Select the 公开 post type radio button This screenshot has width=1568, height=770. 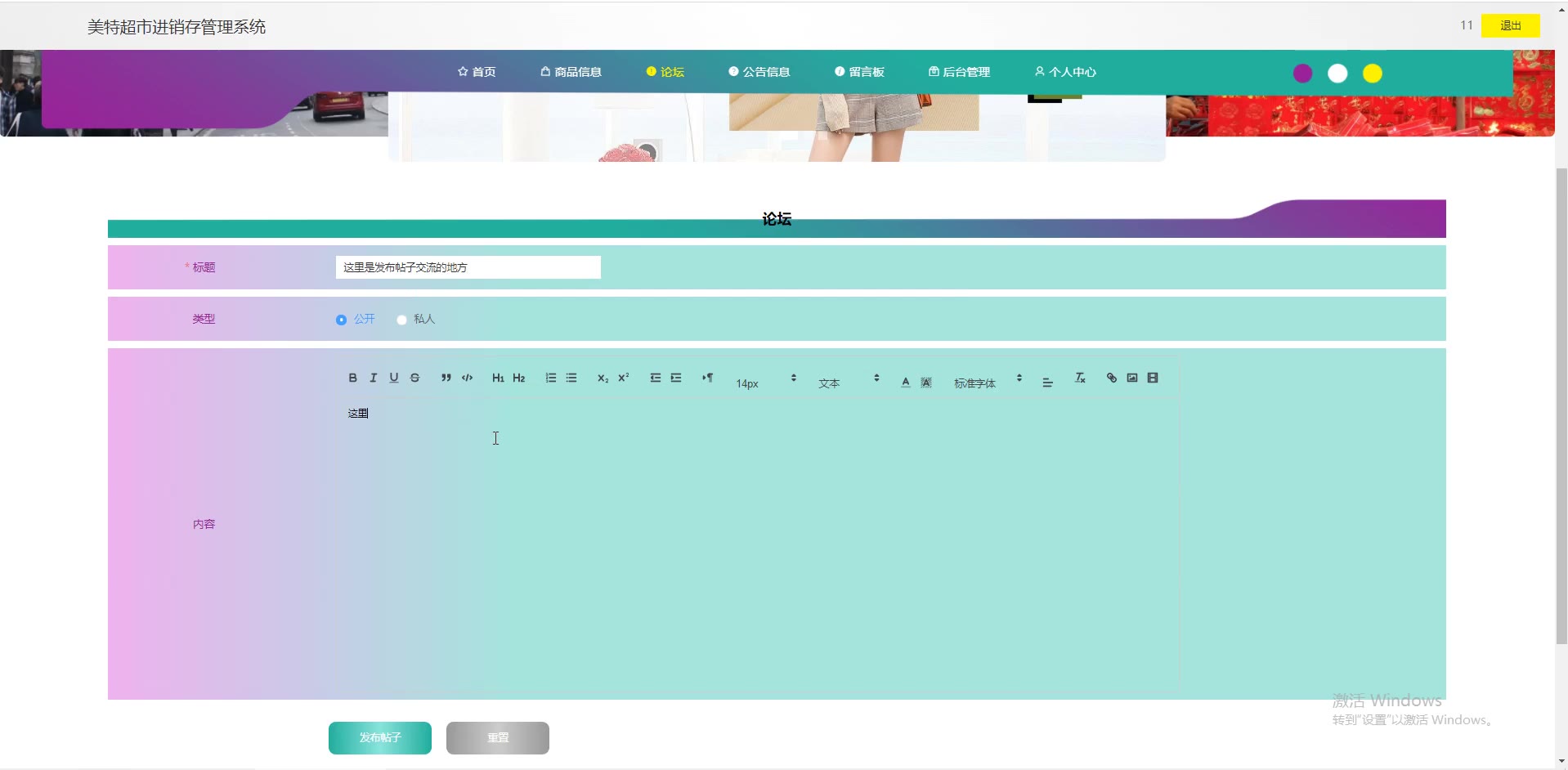coord(341,320)
